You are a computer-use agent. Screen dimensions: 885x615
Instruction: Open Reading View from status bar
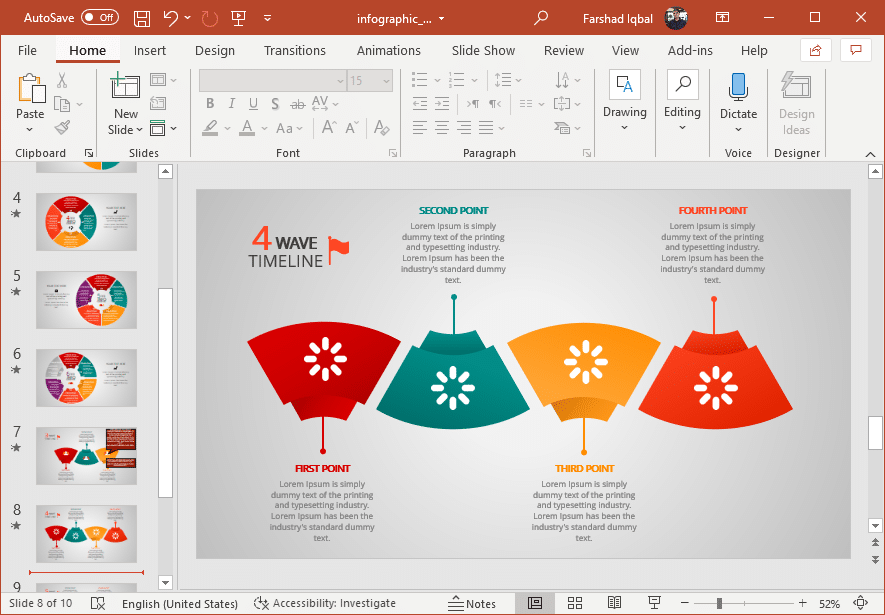[614, 603]
